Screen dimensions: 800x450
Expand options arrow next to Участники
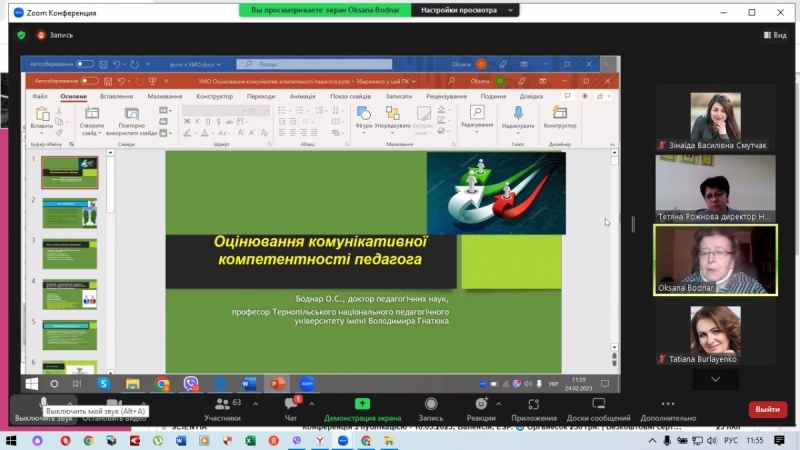[x=255, y=403]
